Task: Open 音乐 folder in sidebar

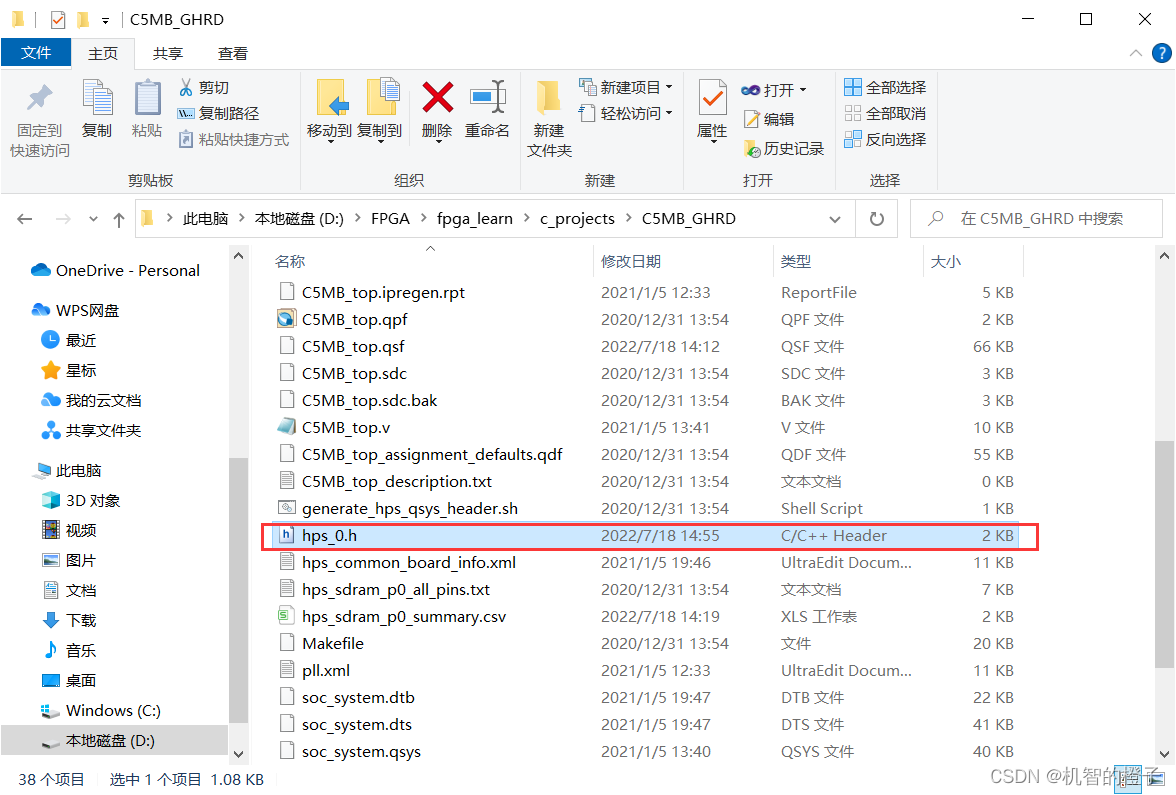Action: click(69, 650)
